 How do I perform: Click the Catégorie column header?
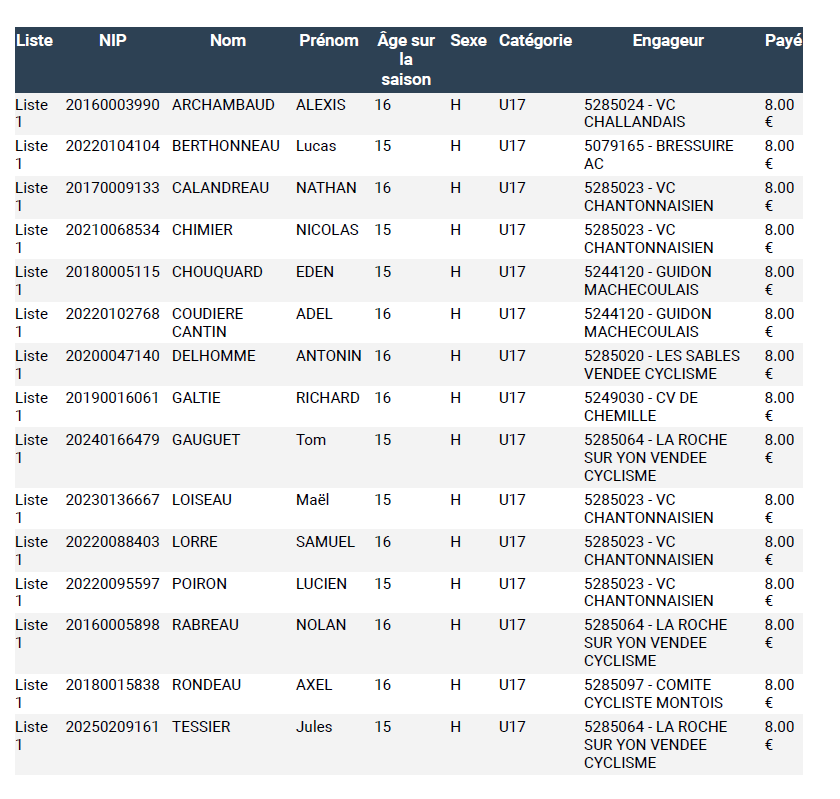click(535, 41)
